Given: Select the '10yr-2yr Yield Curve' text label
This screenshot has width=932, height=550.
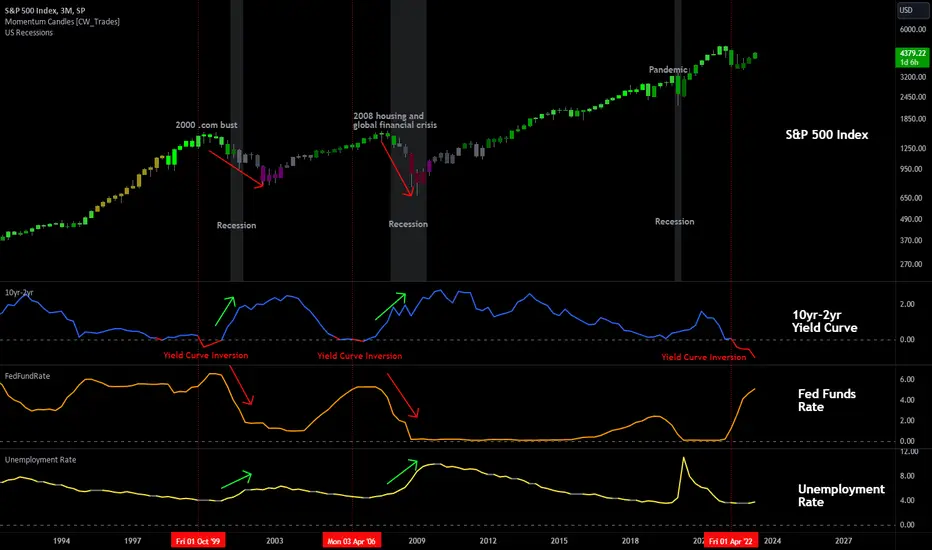Looking at the screenshot, I should [824, 321].
